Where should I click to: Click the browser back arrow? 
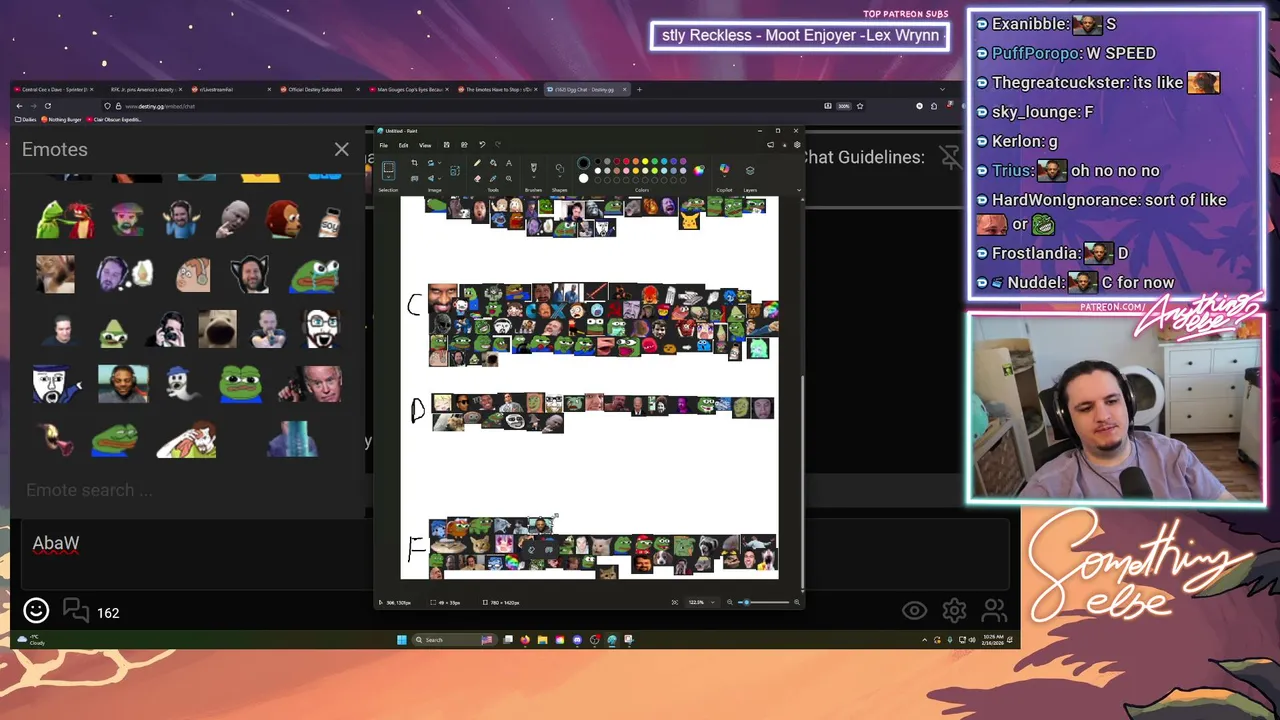click(x=19, y=106)
